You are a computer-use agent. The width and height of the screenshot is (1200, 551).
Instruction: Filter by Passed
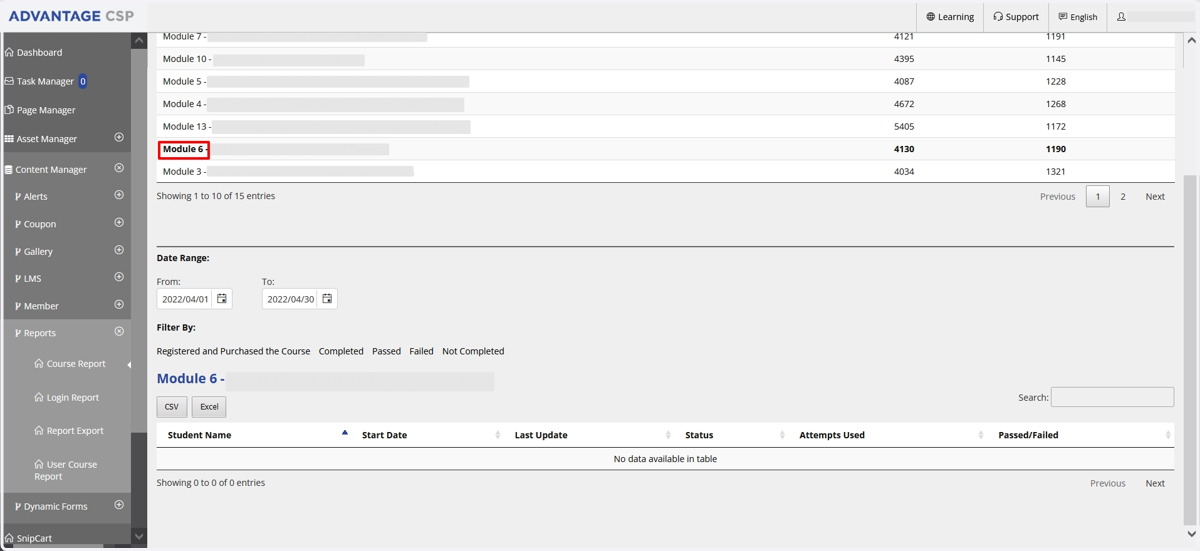pos(386,351)
